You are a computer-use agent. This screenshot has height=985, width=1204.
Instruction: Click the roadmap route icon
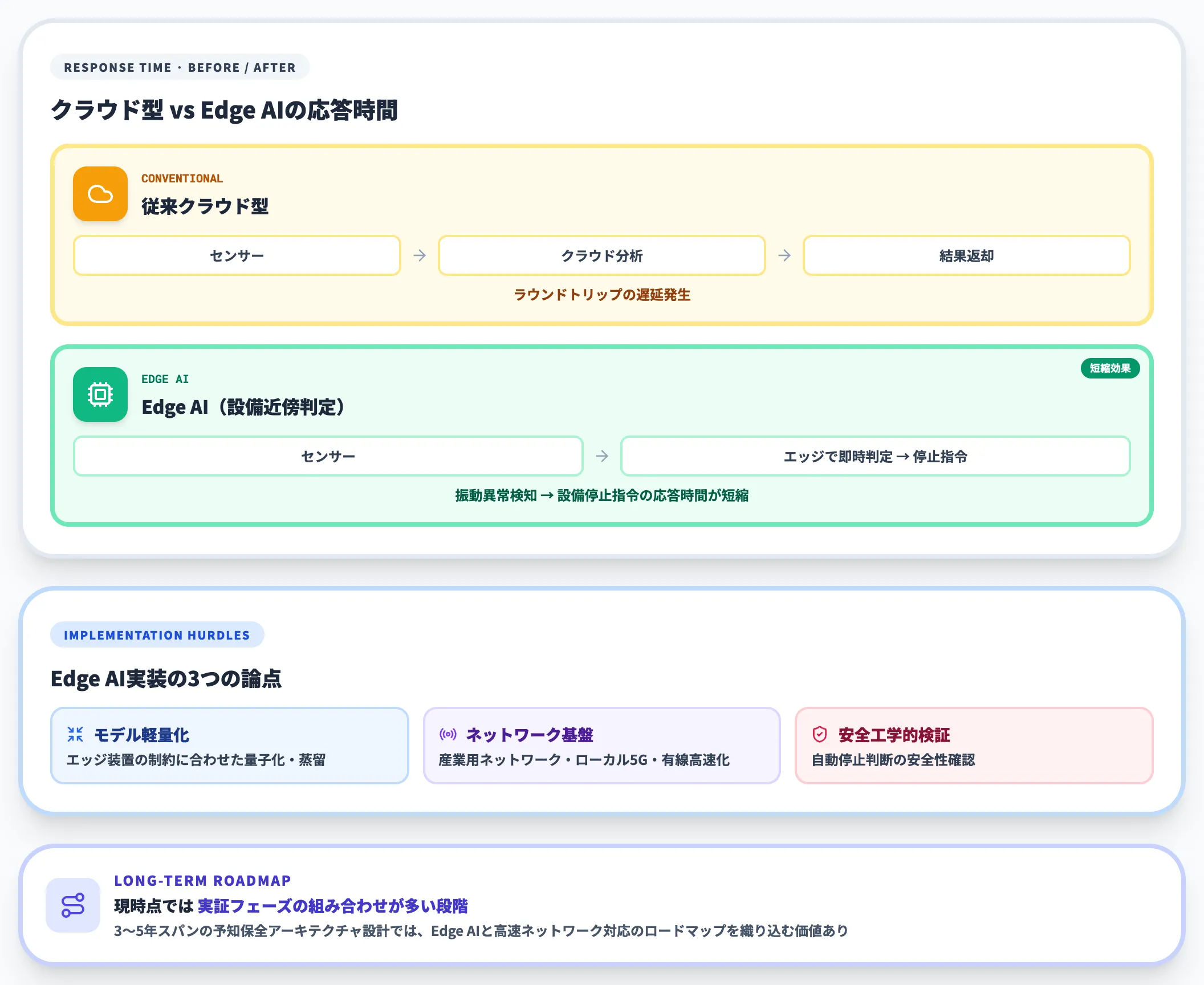pos(73,905)
